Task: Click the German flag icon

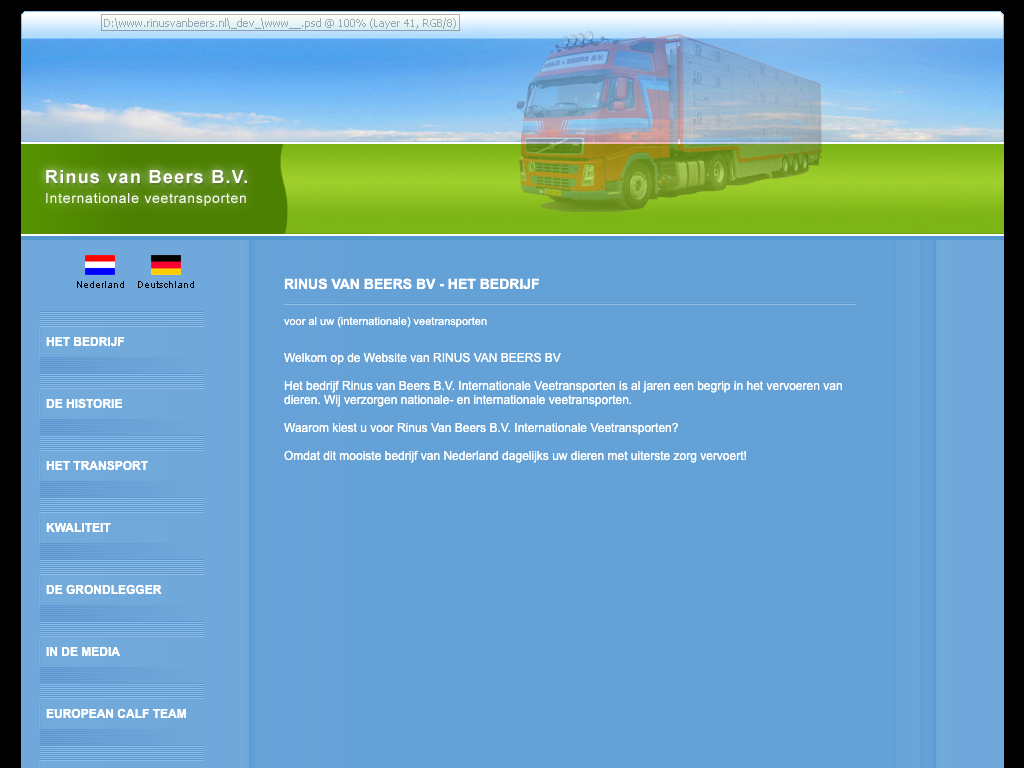Action: [166, 265]
